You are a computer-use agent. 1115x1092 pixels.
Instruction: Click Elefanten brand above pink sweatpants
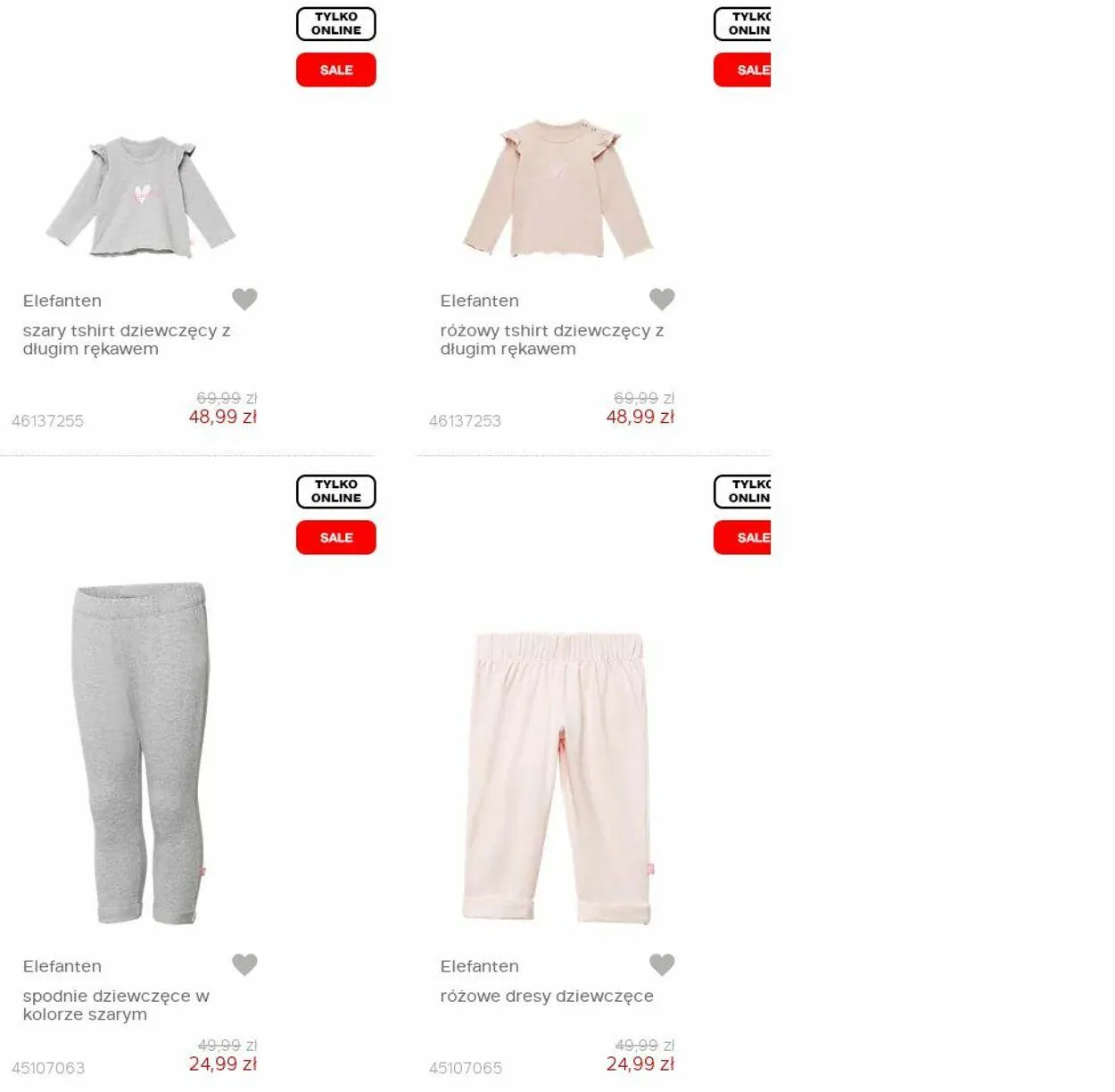(480, 966)
